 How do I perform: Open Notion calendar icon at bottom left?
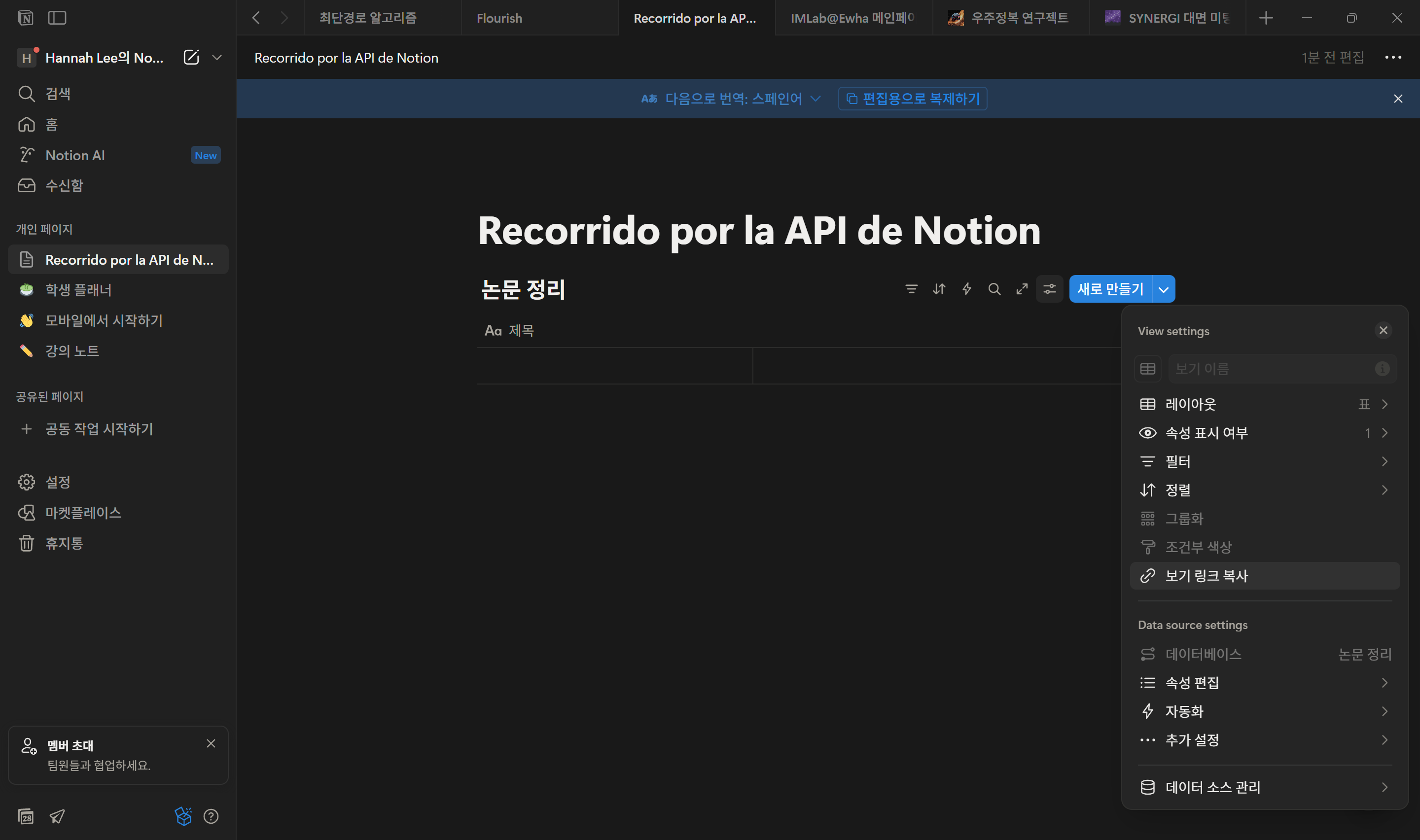[26, 816]
